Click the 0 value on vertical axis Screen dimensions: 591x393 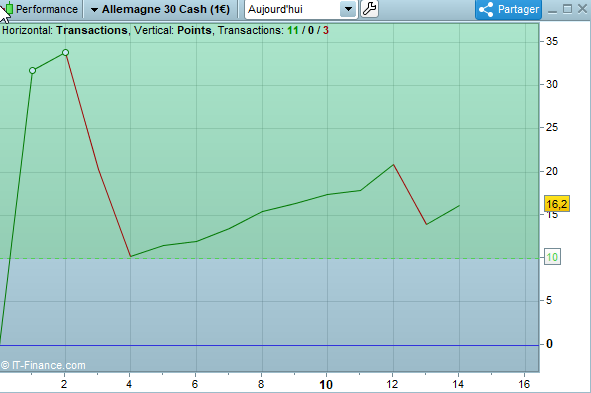(549, 344)
